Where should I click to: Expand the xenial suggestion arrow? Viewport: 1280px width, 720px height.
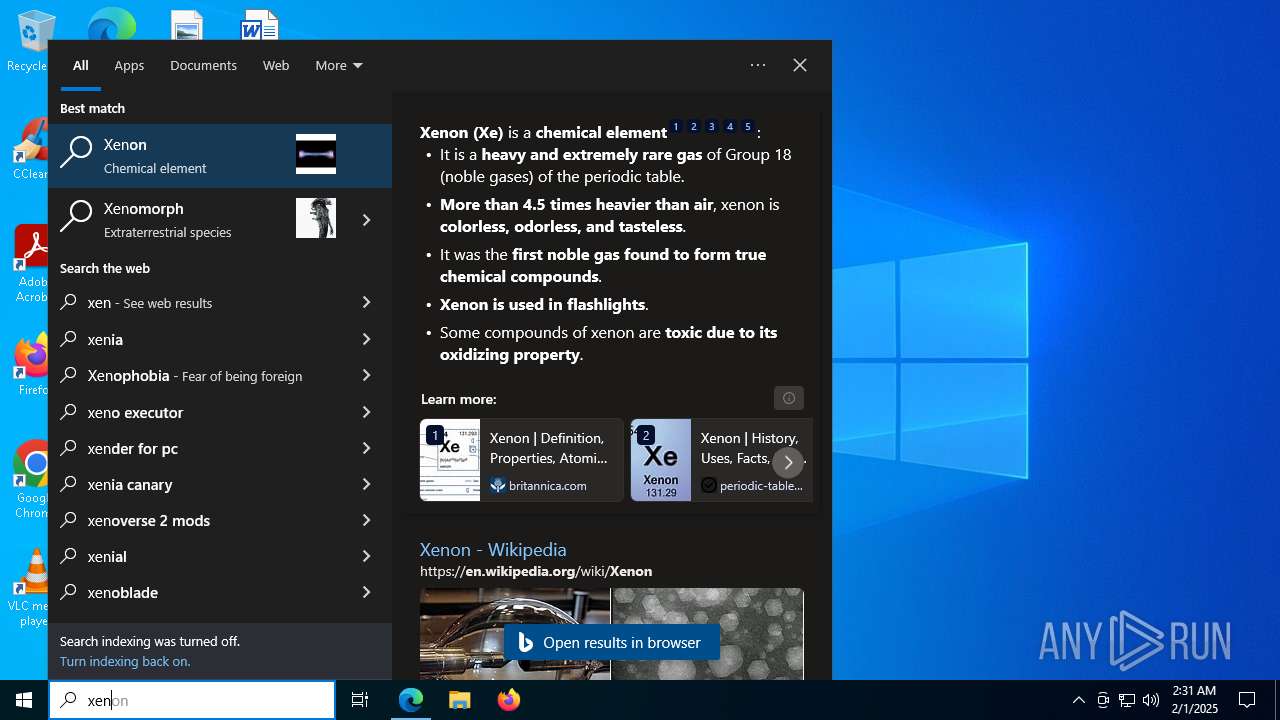pos(366,556)
